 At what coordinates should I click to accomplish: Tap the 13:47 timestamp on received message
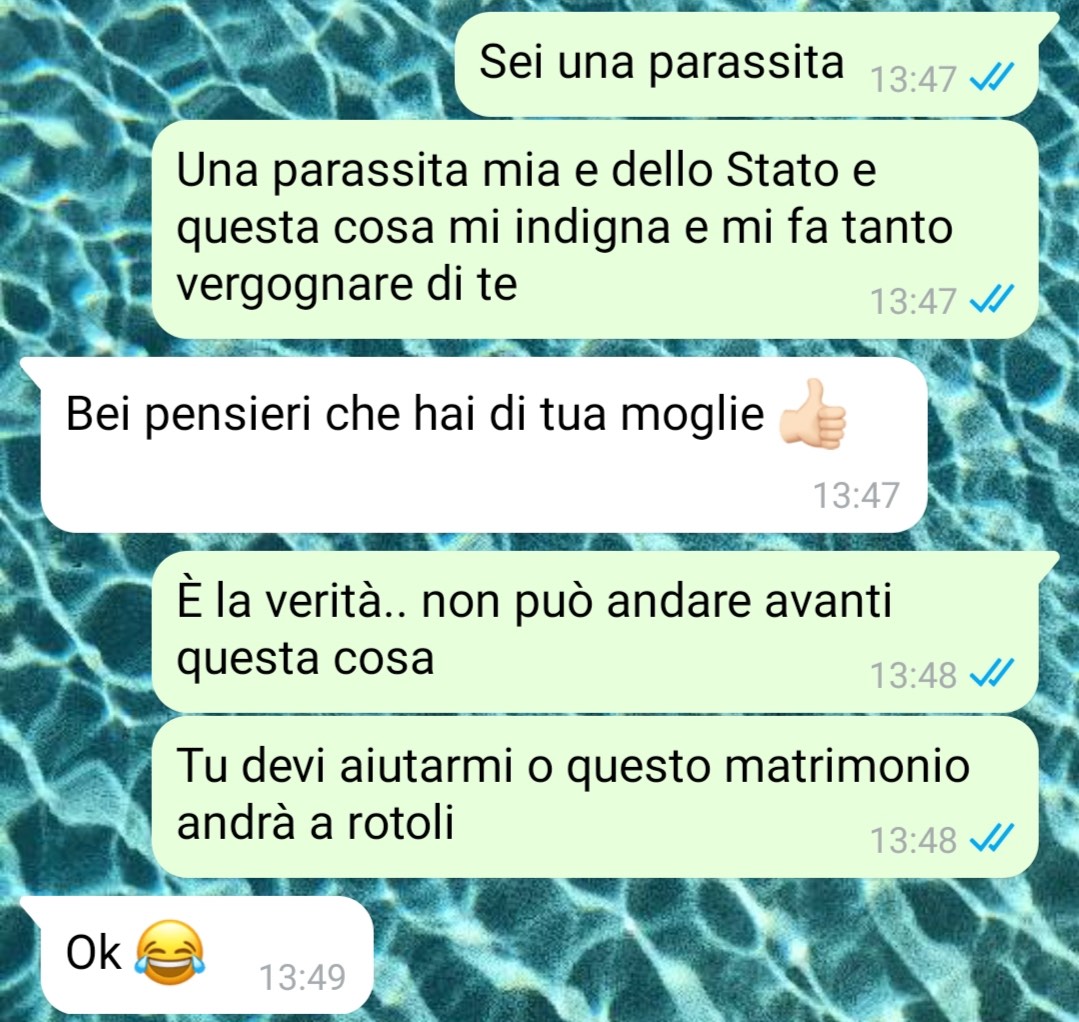856,495
